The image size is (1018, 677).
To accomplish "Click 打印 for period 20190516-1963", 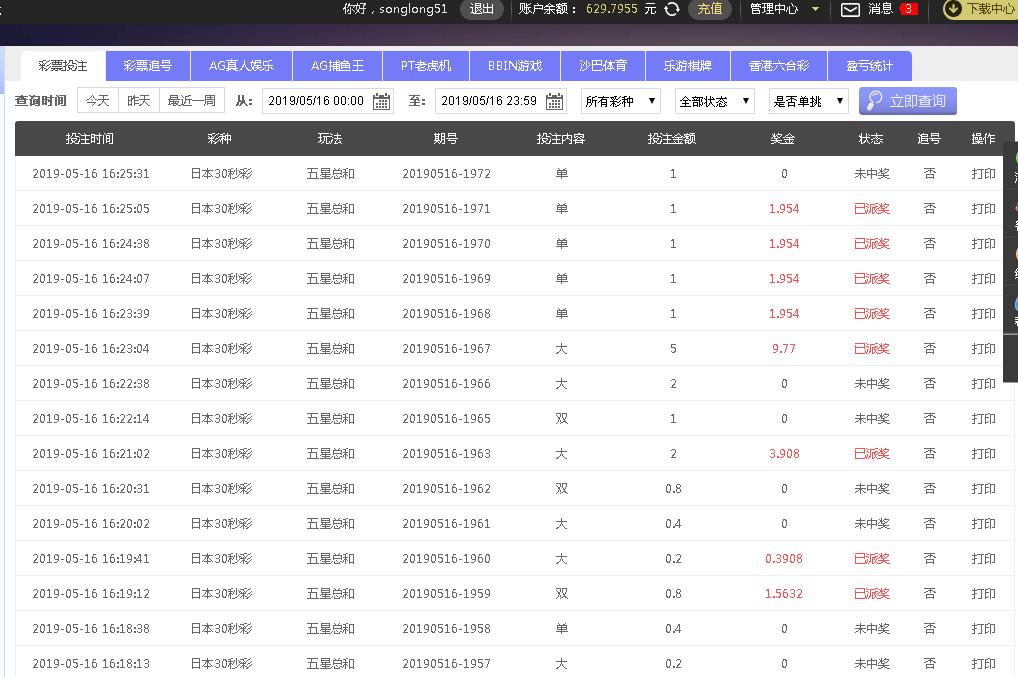I will pos(984,454).
